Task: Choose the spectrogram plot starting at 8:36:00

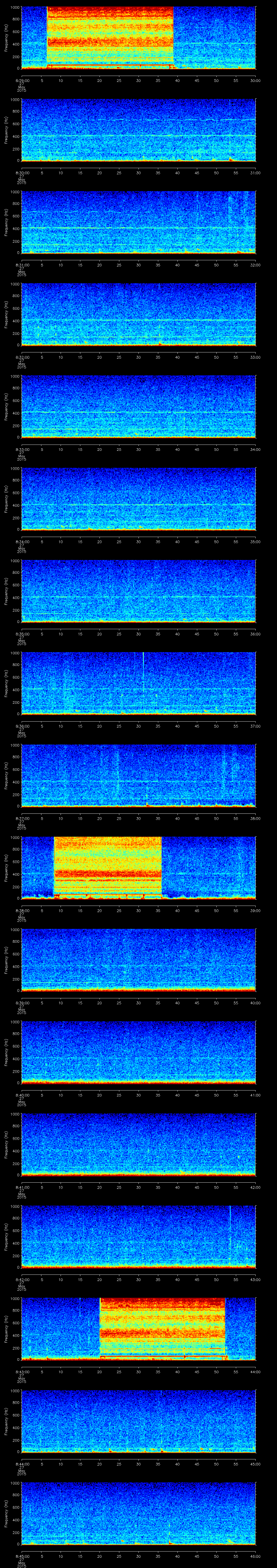Action: (138, 683)
